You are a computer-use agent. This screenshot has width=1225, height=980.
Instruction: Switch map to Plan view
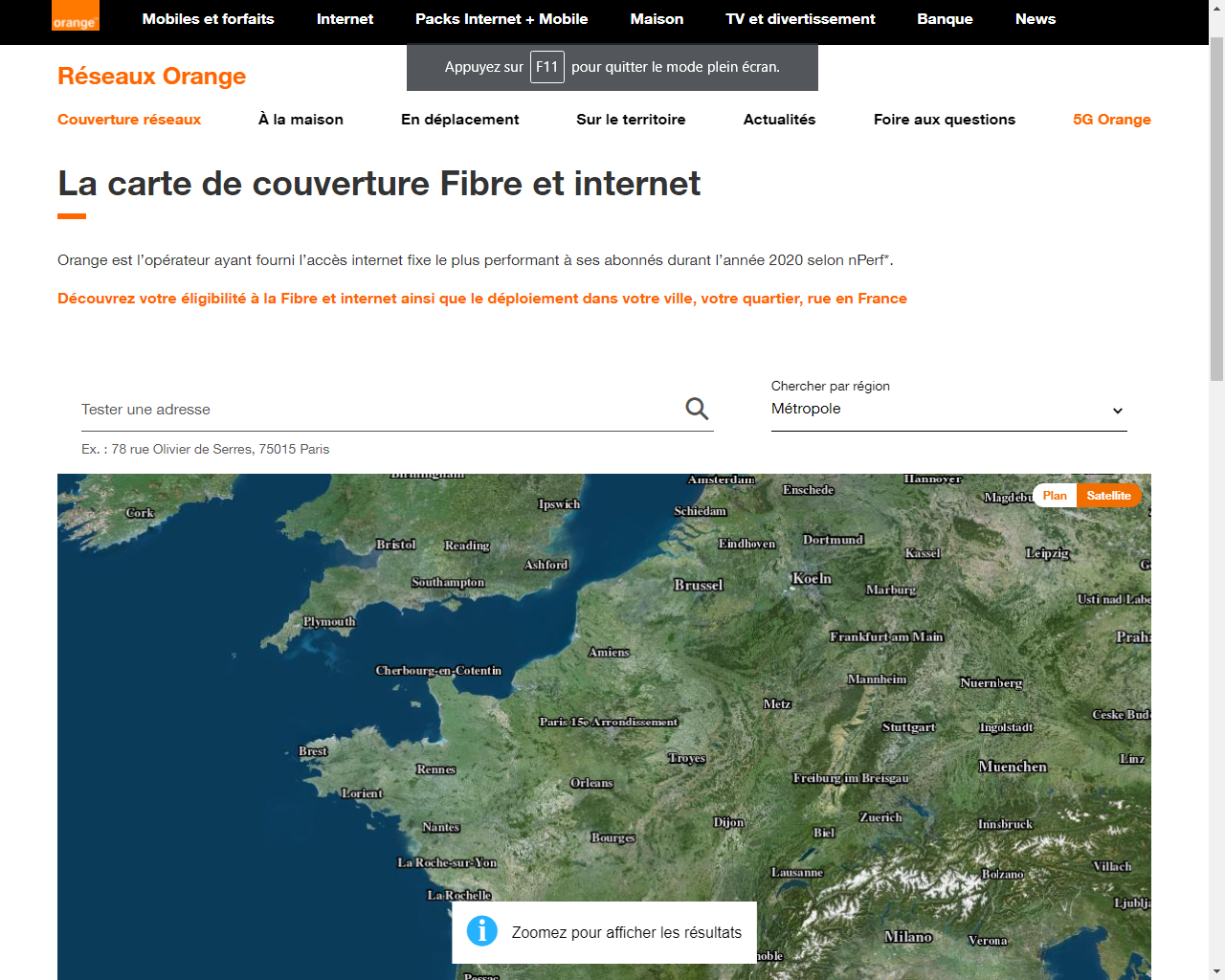[x=1055, y=496]
